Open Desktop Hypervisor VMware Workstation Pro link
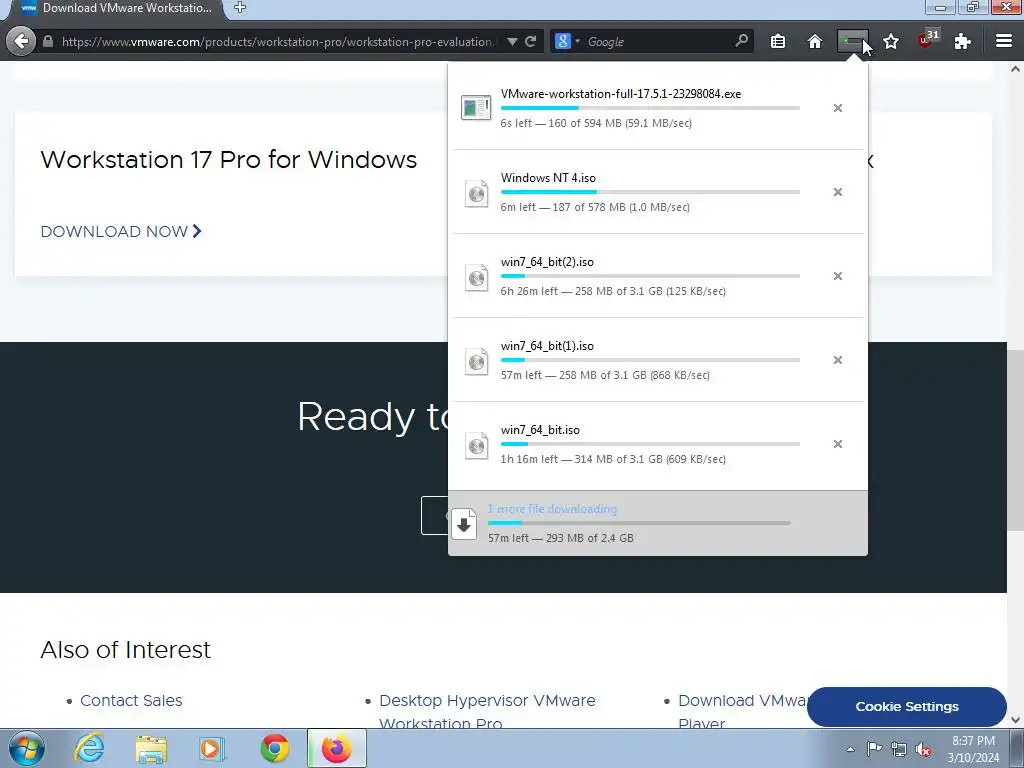 click(487, 711)
